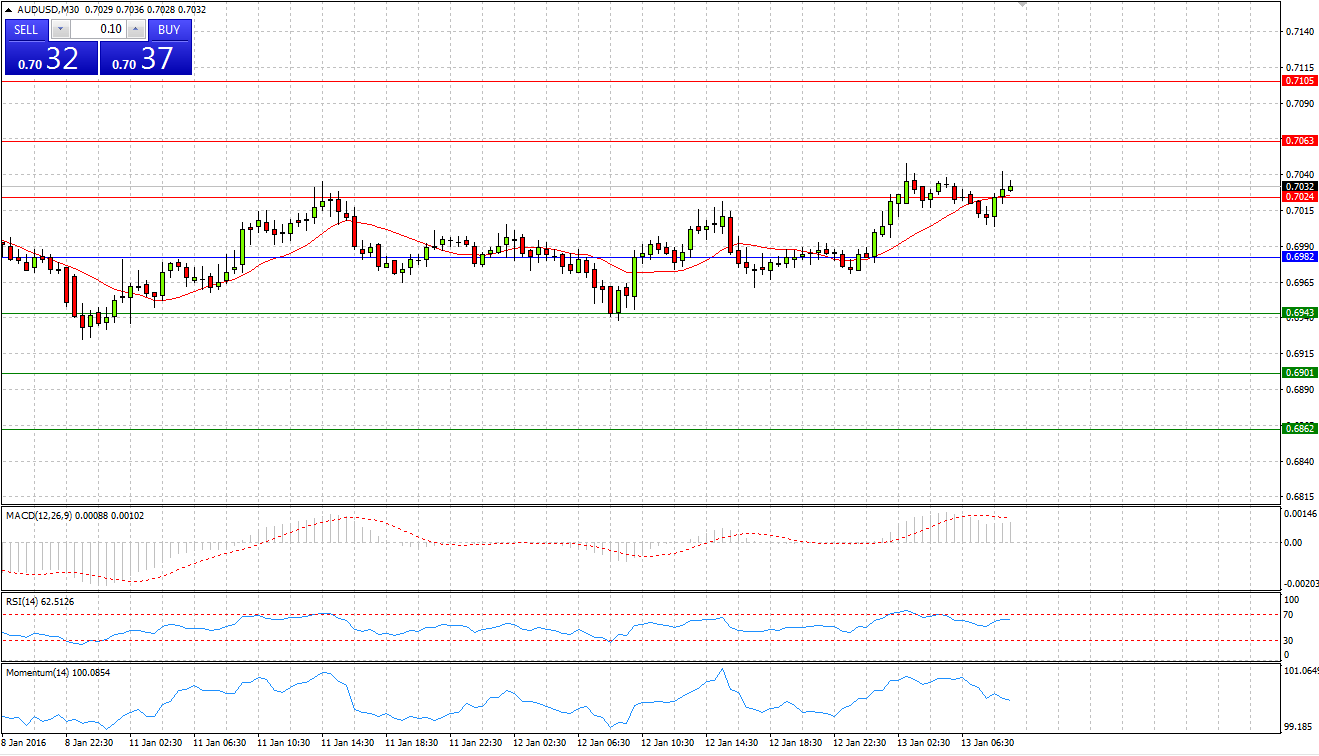The height and width of the screenshot is (756, 1319).
Task: Click the 0.6862 green price level label
Action: [x=1300, y=428]
